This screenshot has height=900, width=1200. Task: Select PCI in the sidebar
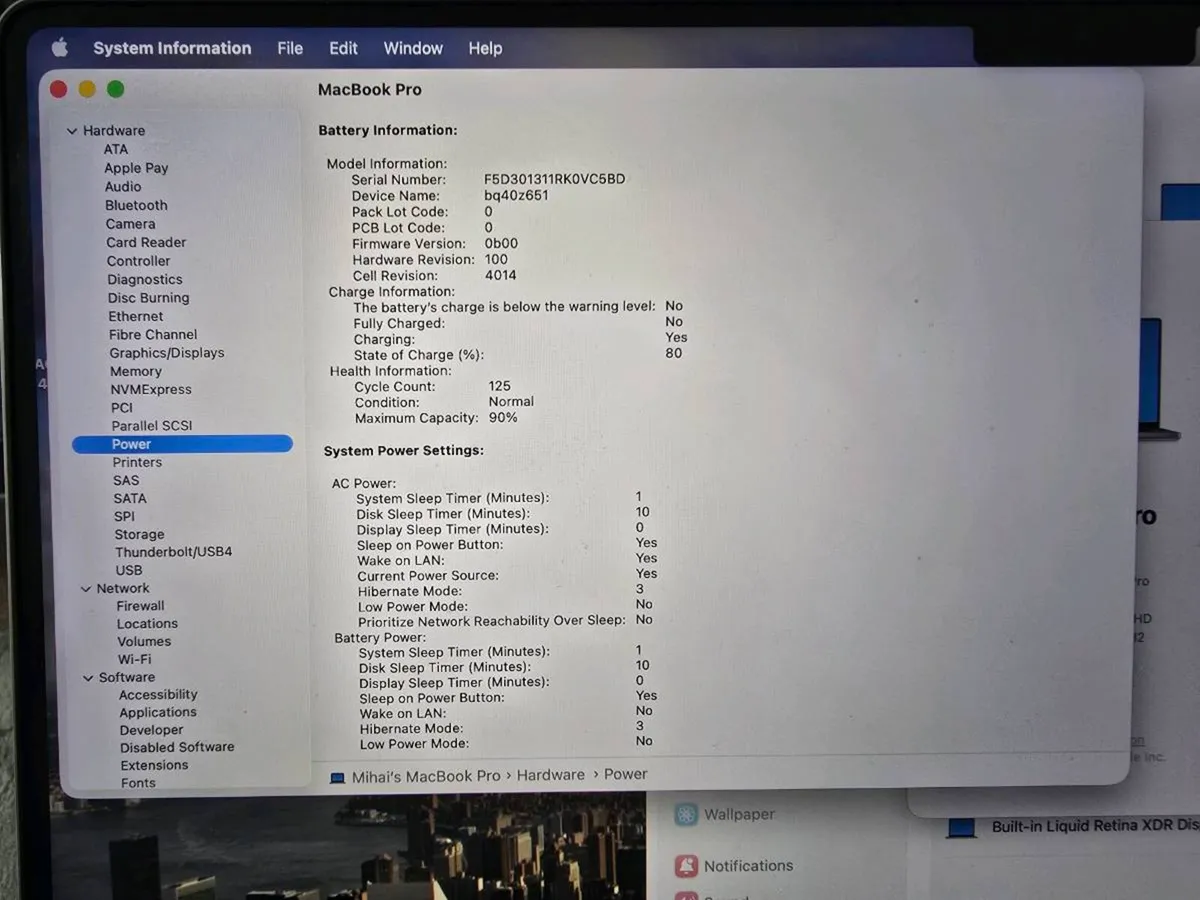[x=122, y=408]
